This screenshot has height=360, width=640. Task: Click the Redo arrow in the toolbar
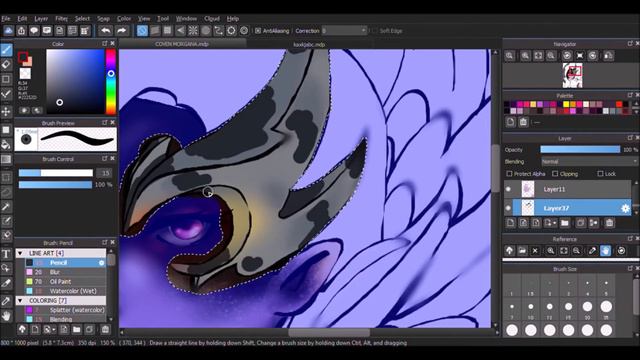(x=121, y=31)
